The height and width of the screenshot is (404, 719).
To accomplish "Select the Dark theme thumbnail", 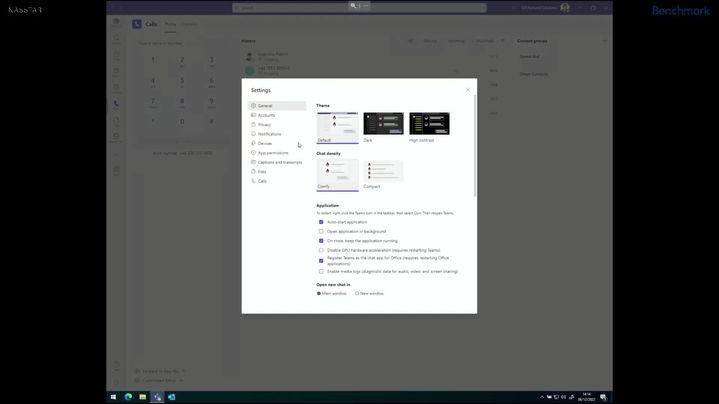I will coord(383,124).
